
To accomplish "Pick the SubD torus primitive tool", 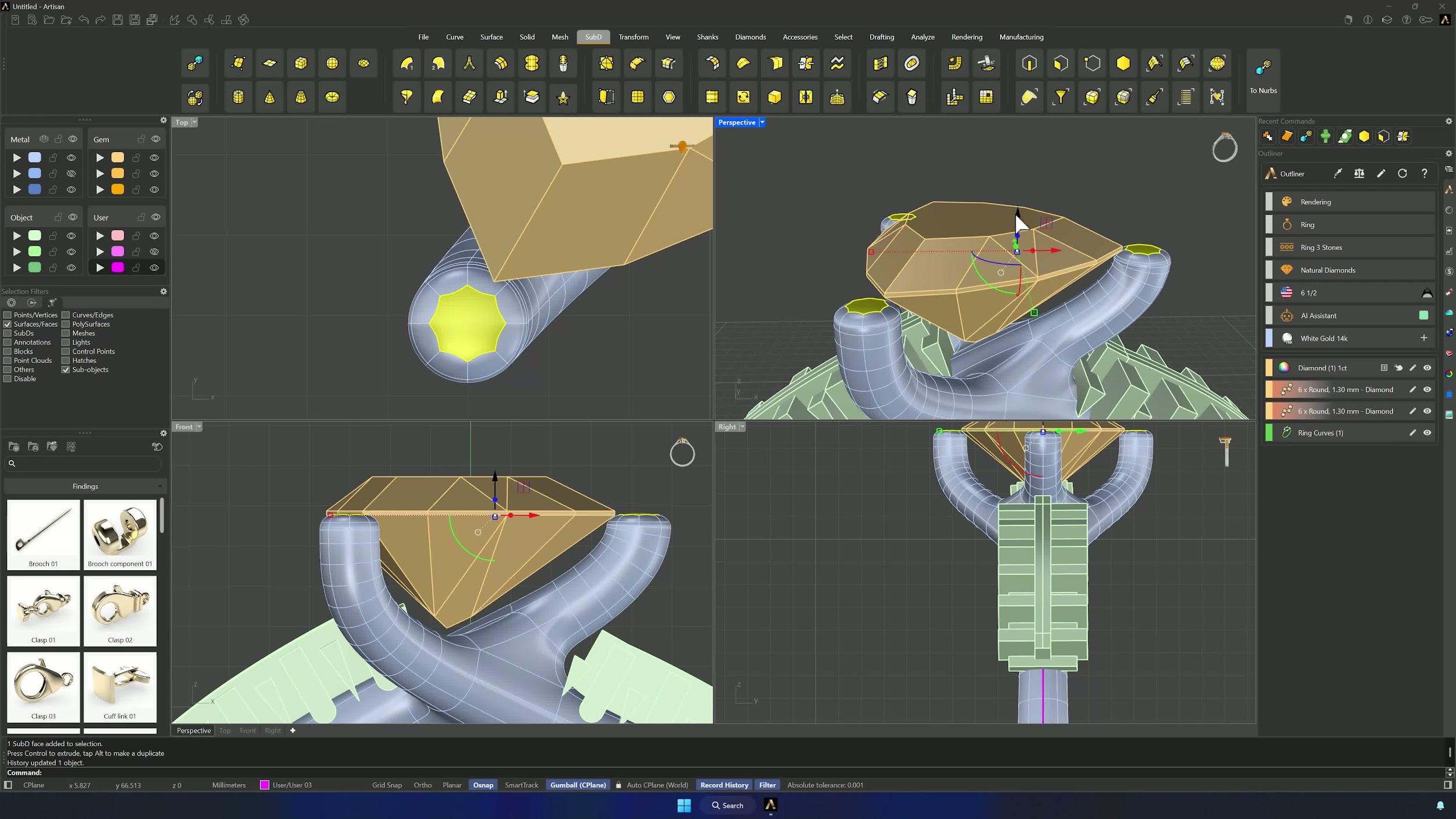I will (x=332, y=97).
